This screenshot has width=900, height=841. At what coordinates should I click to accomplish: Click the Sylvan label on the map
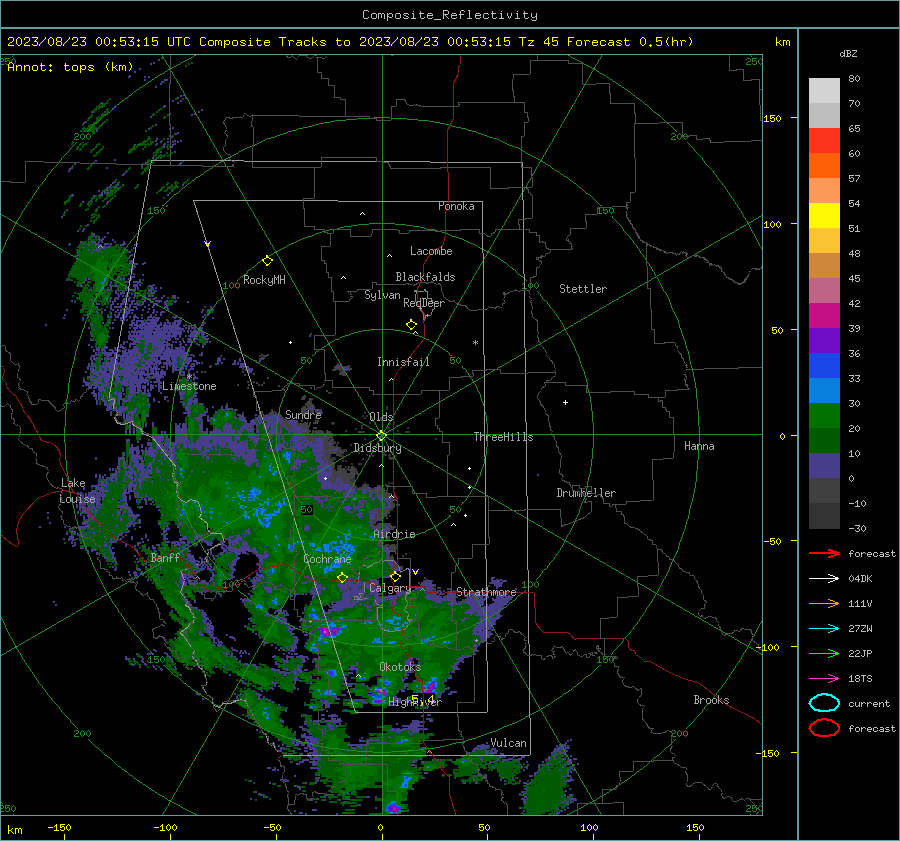pyautogui.click(x=382, y=295)
